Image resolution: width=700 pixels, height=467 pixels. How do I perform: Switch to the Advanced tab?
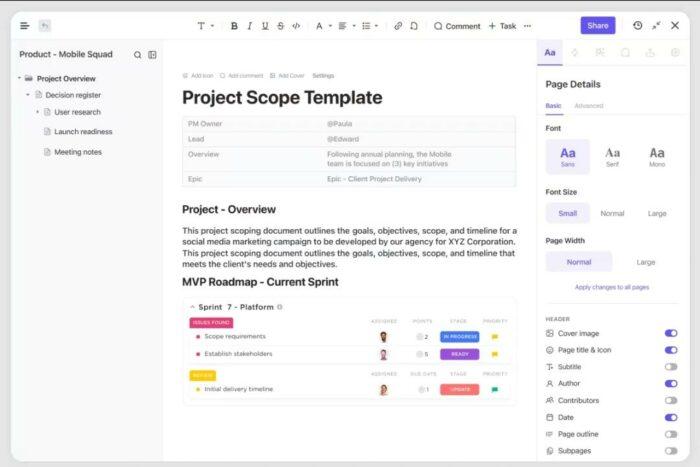pos(589,105)
